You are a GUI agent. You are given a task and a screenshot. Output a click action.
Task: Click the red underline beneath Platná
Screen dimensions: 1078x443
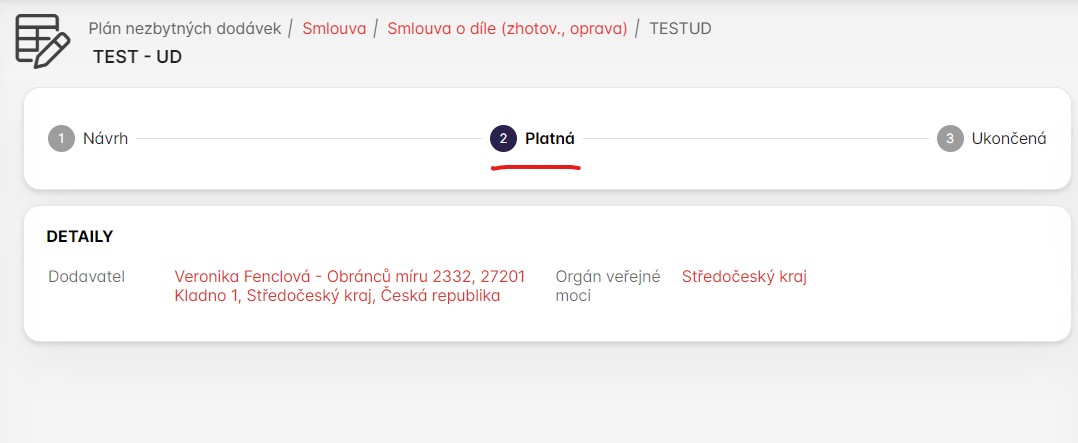(x=536, y=166)
